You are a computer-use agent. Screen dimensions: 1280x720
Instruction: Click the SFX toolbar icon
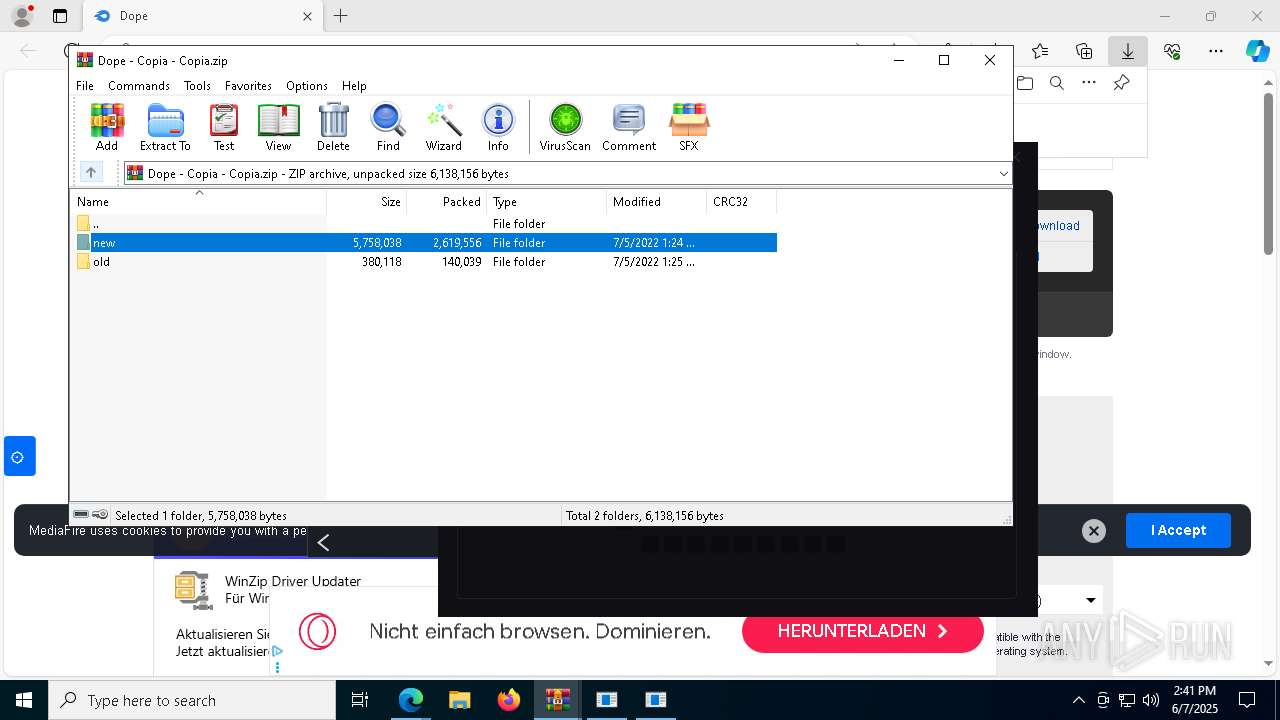(x=689, y=127)
